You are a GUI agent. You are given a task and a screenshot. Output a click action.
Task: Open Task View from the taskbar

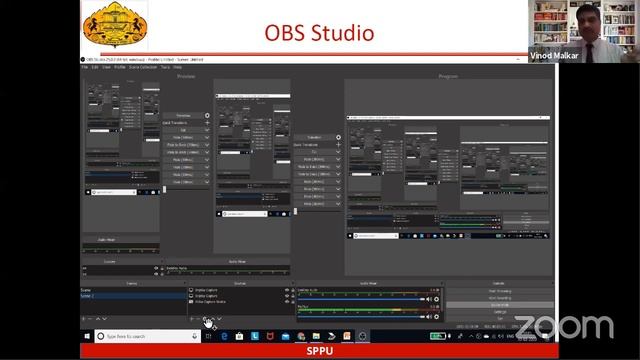(x=209, y=336)
